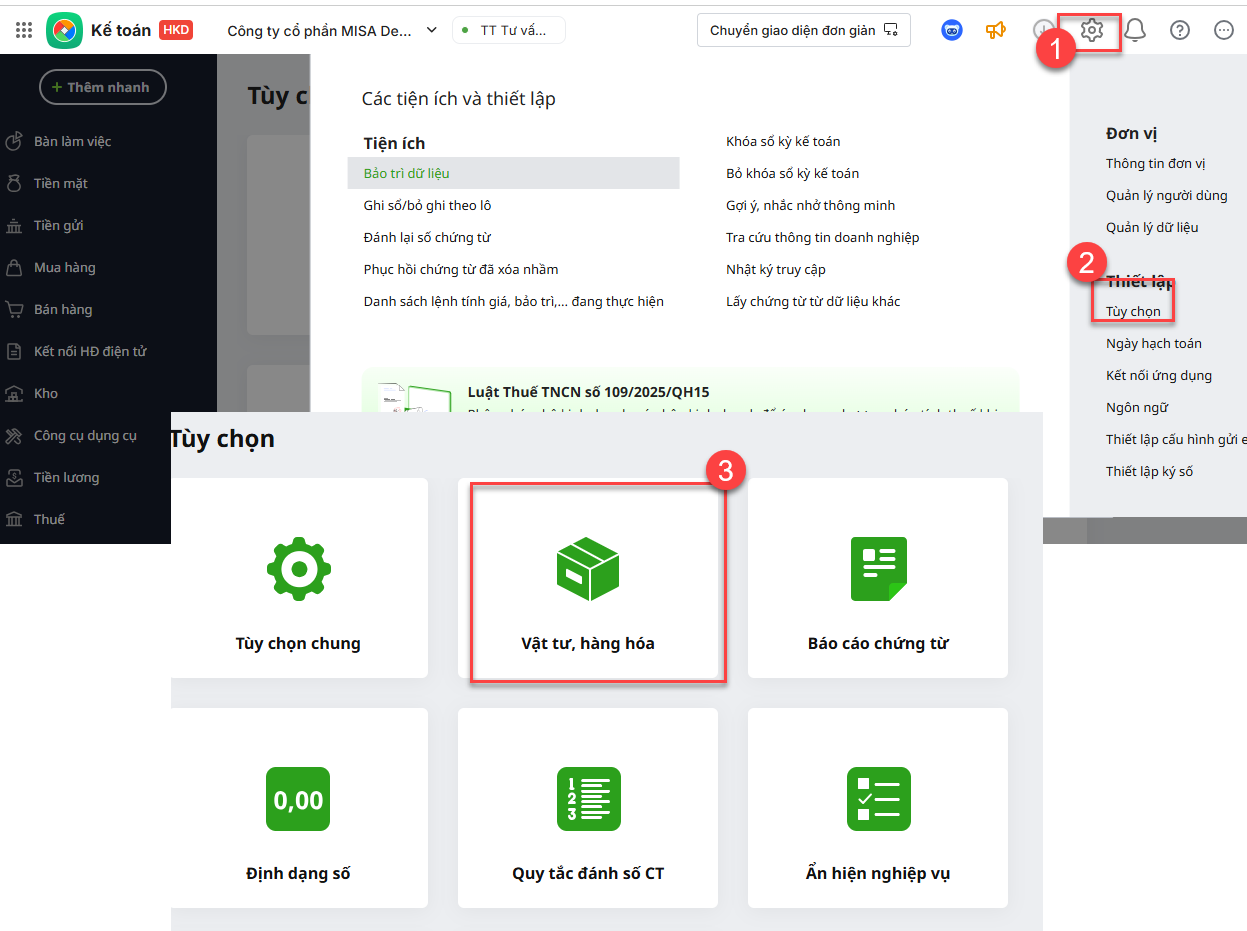
Task: Click the notification bell icon
Action: point(1135,31)
